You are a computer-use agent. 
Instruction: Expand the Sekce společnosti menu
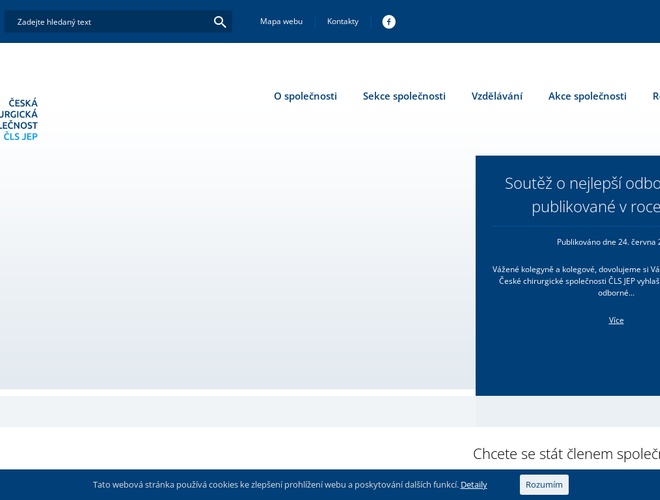point(404,97)
